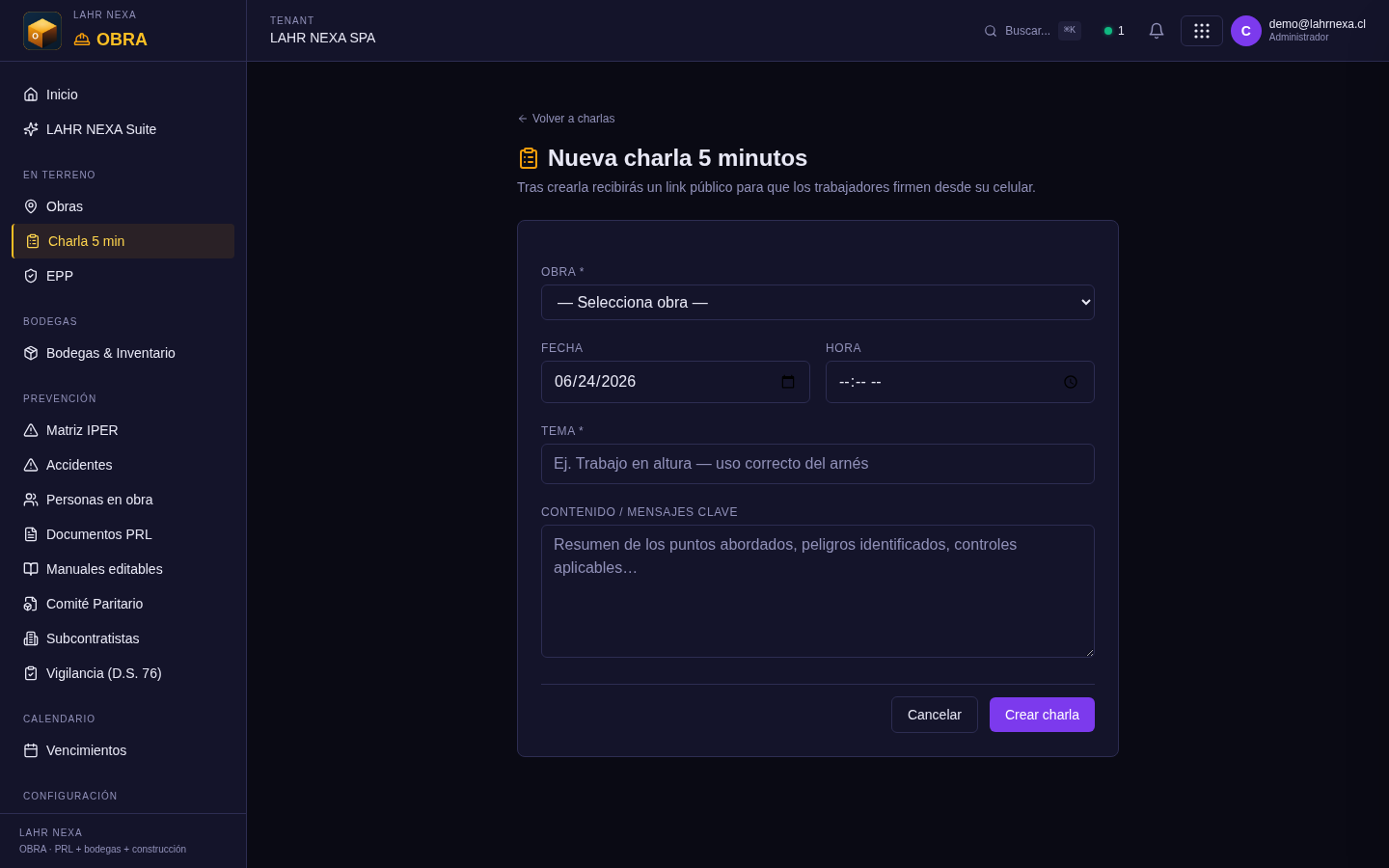Click the large clipboard icon beside page title

click(x=529, y=158)
